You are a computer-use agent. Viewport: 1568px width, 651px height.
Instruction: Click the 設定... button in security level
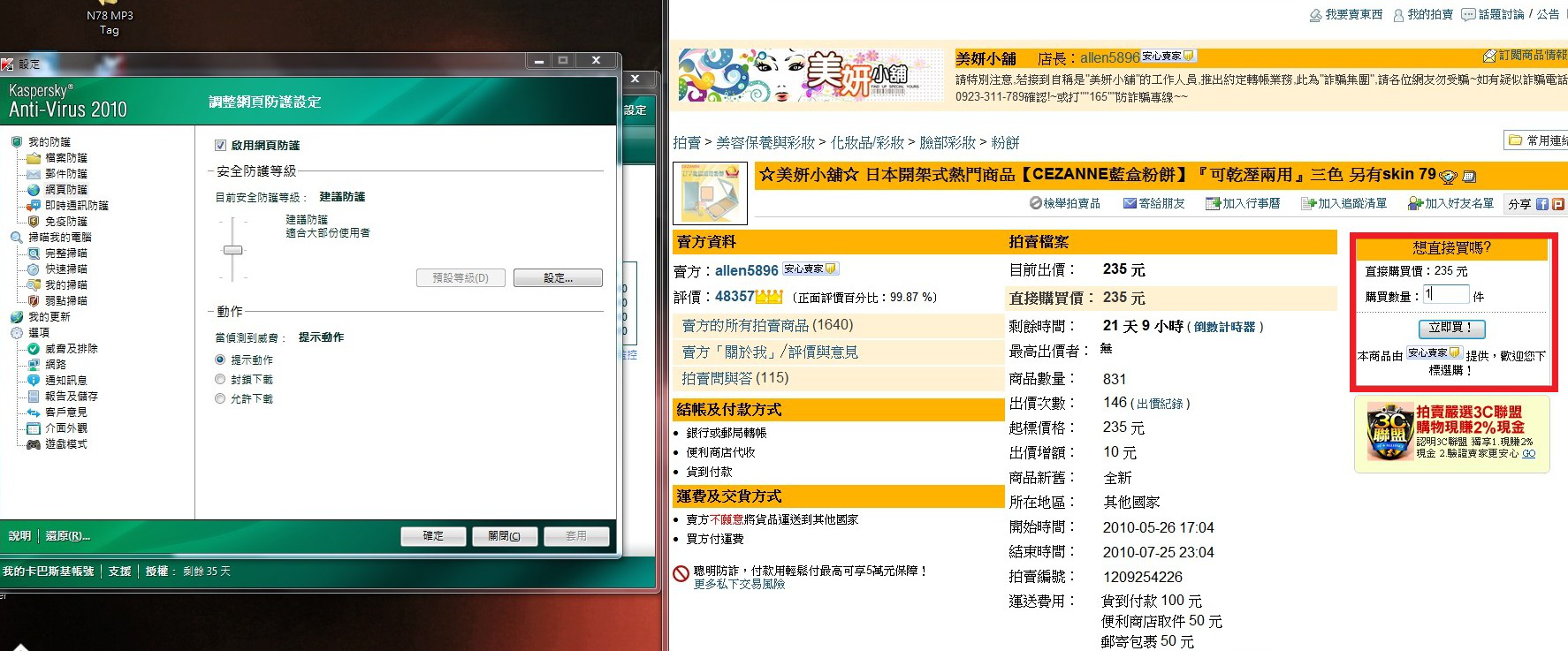click(x=558, y=278)
